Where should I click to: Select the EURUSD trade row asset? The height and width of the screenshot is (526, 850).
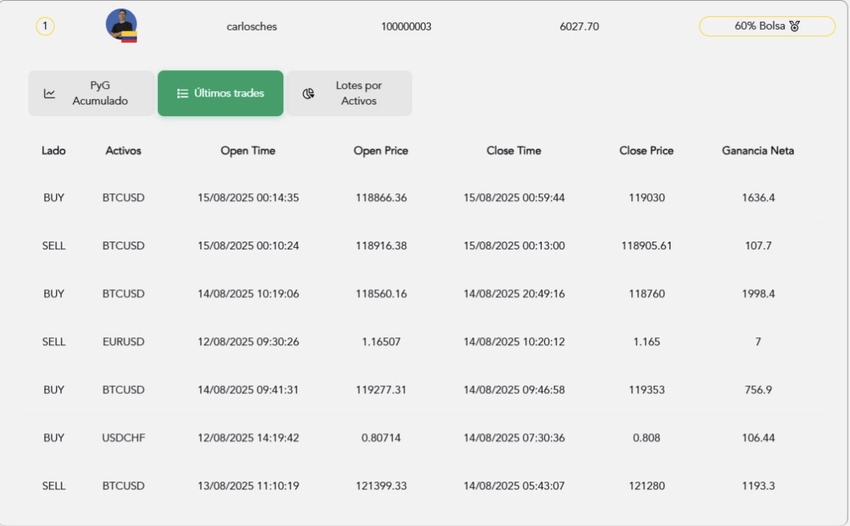[x=123, y=342]
